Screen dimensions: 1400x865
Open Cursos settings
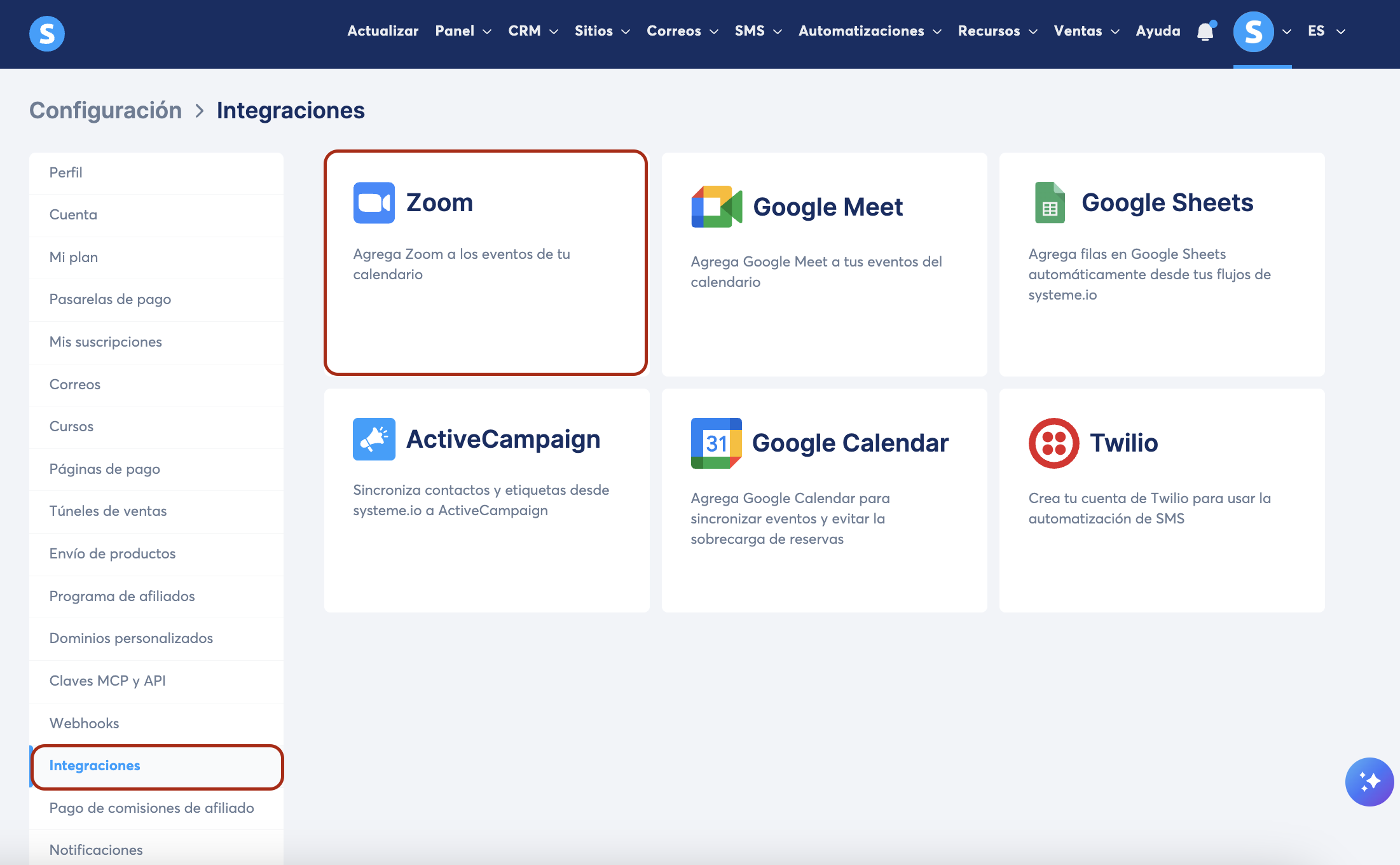click(156, 427)
